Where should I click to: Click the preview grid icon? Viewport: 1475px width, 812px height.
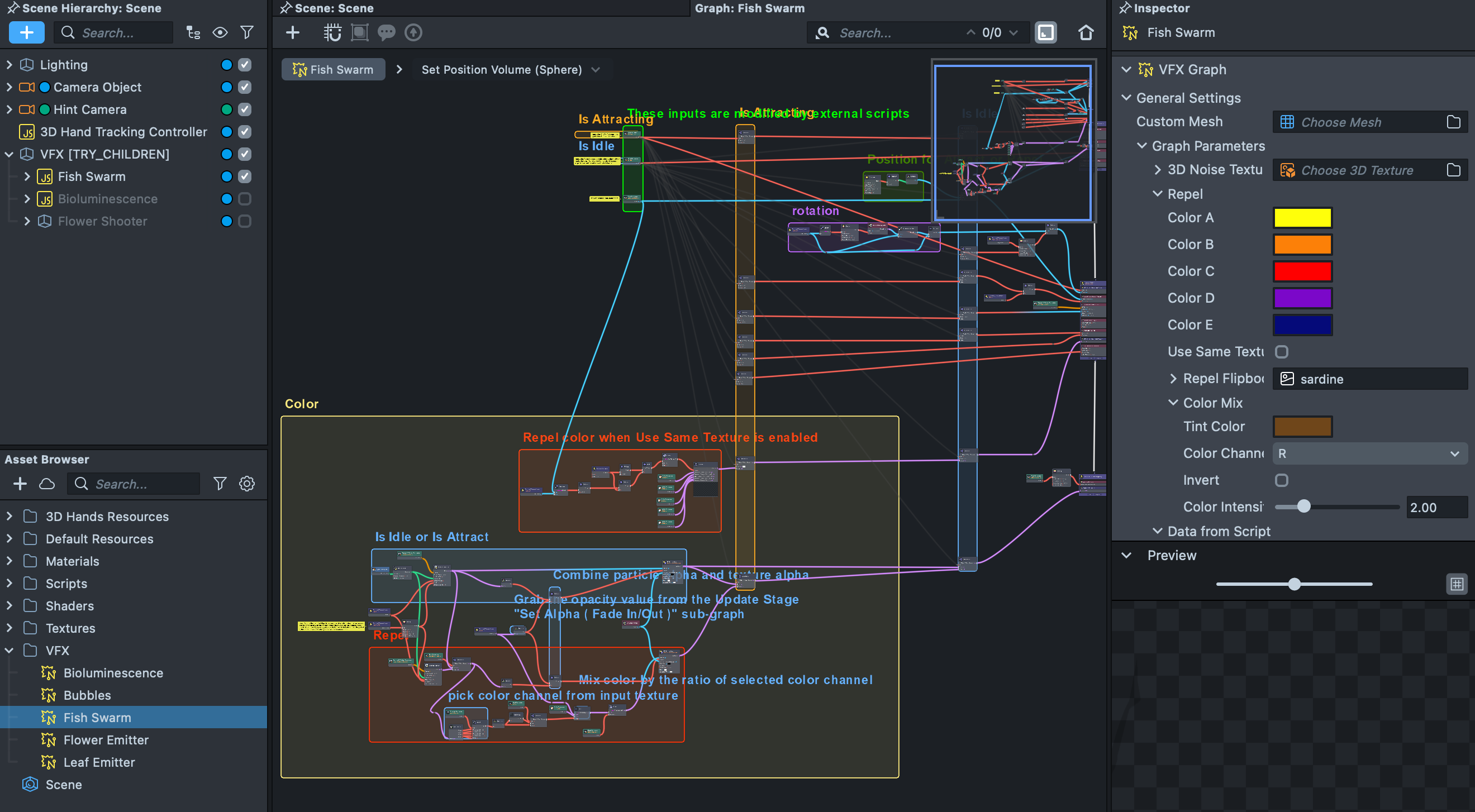1456,584
